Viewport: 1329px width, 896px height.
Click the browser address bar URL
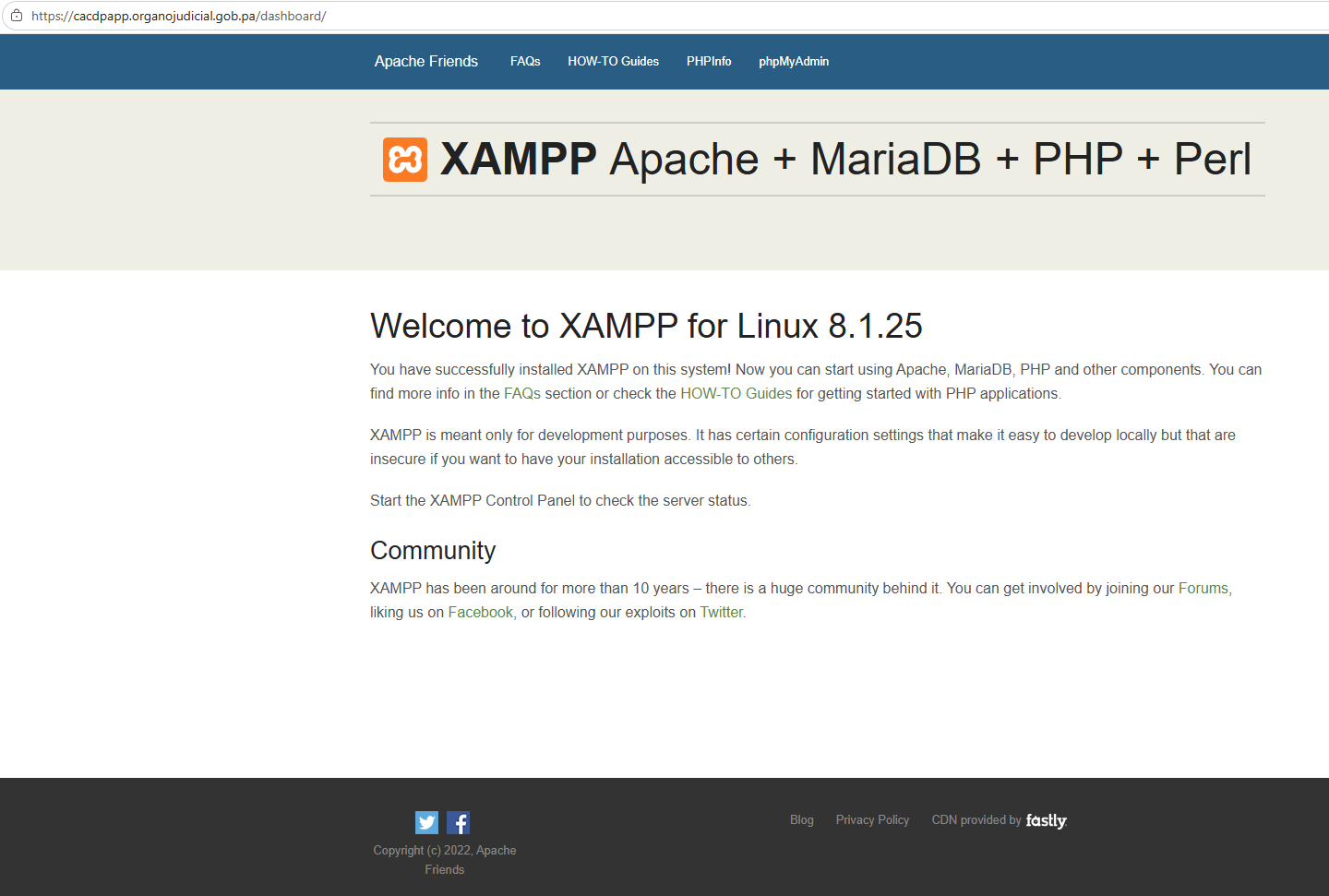(x=179, y=16)
